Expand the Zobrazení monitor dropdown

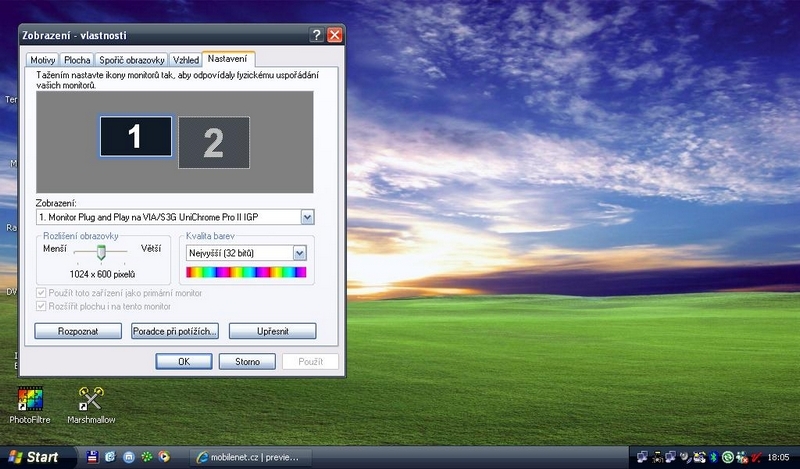[x=307, y=217]
